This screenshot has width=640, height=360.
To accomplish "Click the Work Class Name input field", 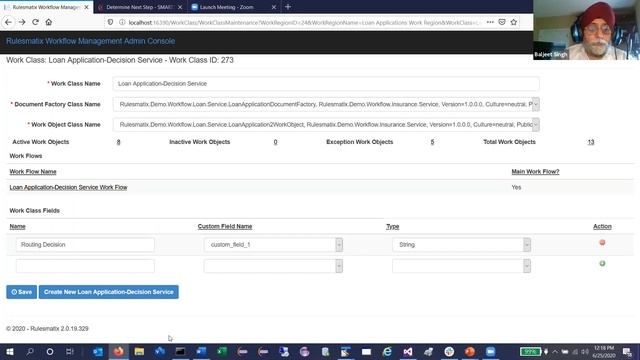I will tap(326, 84).
